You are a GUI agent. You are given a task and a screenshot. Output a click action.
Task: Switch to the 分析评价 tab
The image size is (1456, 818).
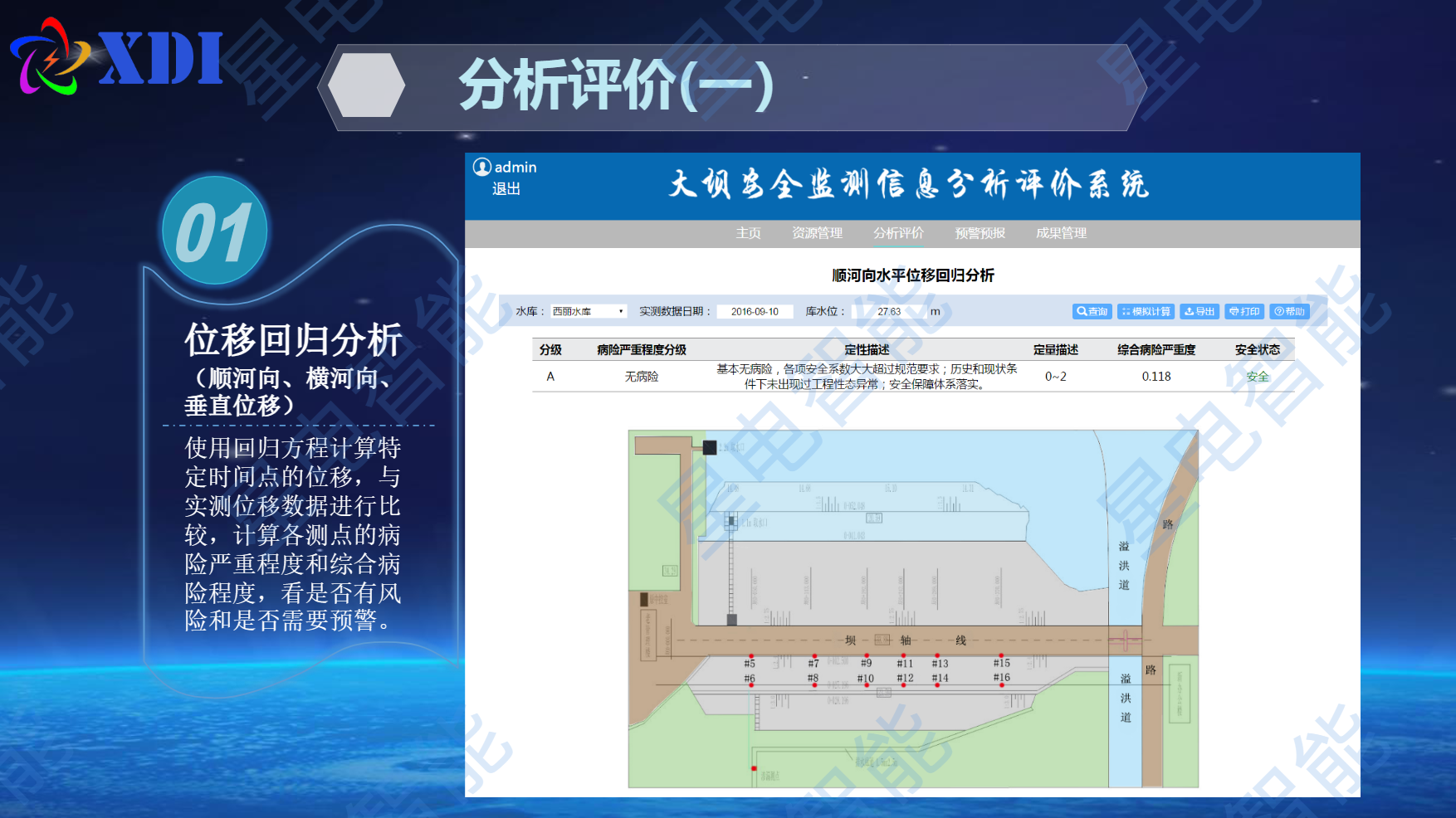(898, 233)
